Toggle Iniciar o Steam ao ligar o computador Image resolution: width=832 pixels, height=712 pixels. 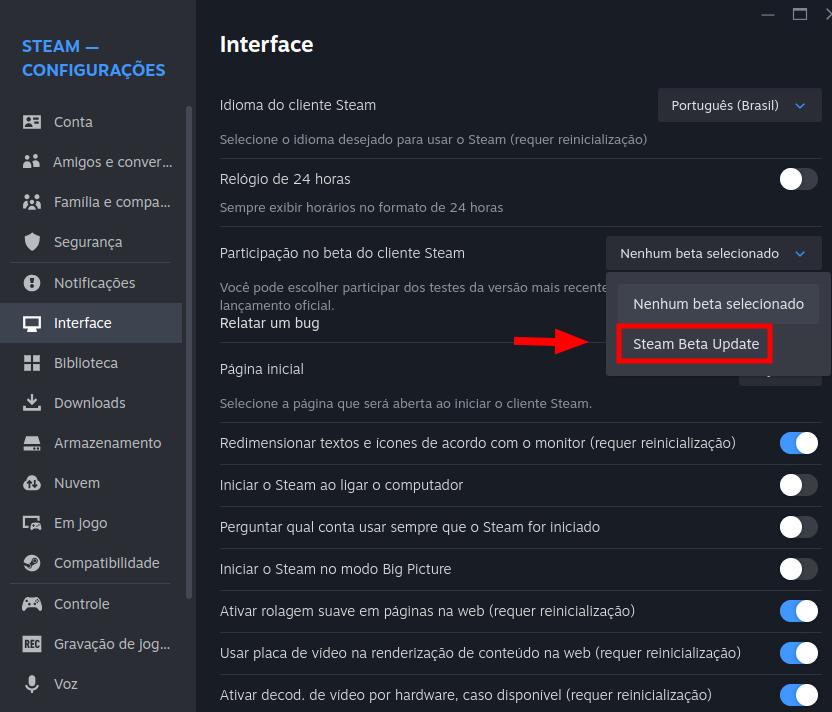(799, 485)
